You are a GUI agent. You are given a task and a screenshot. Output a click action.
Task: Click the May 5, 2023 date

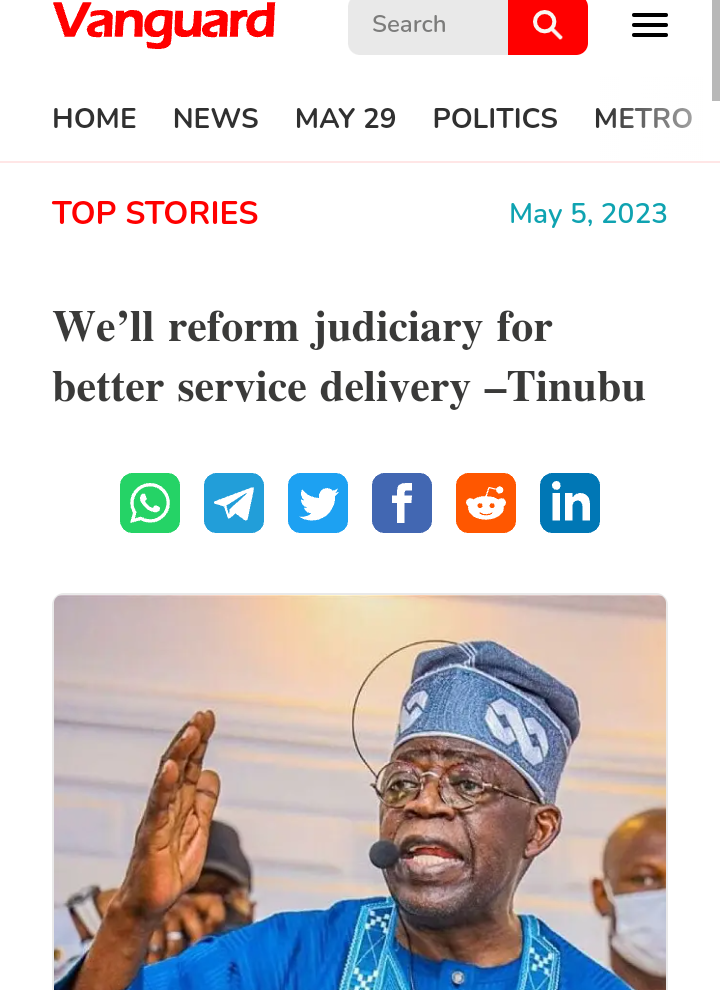tap(588, 213)
